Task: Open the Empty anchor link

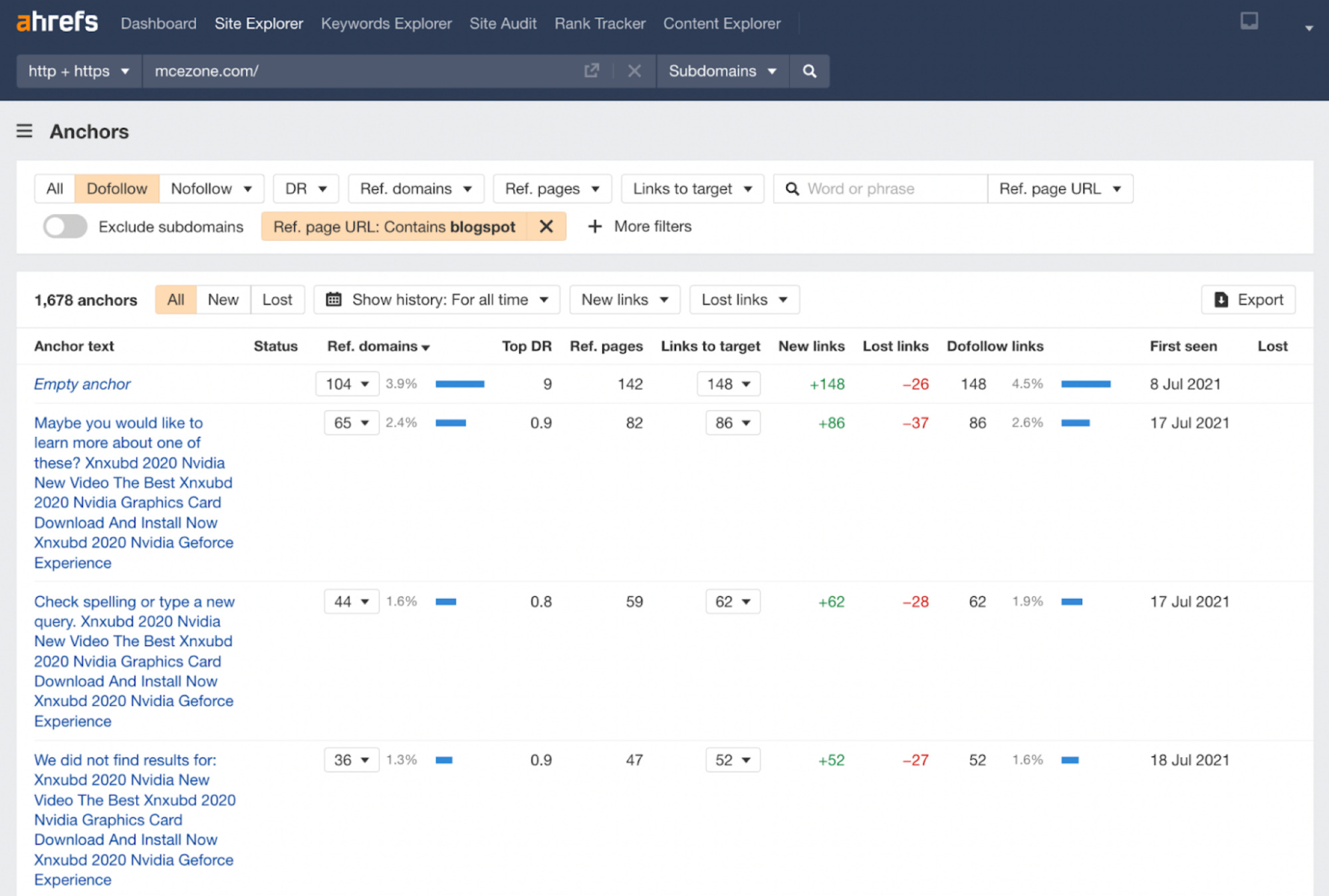Action: pos(82,384)
